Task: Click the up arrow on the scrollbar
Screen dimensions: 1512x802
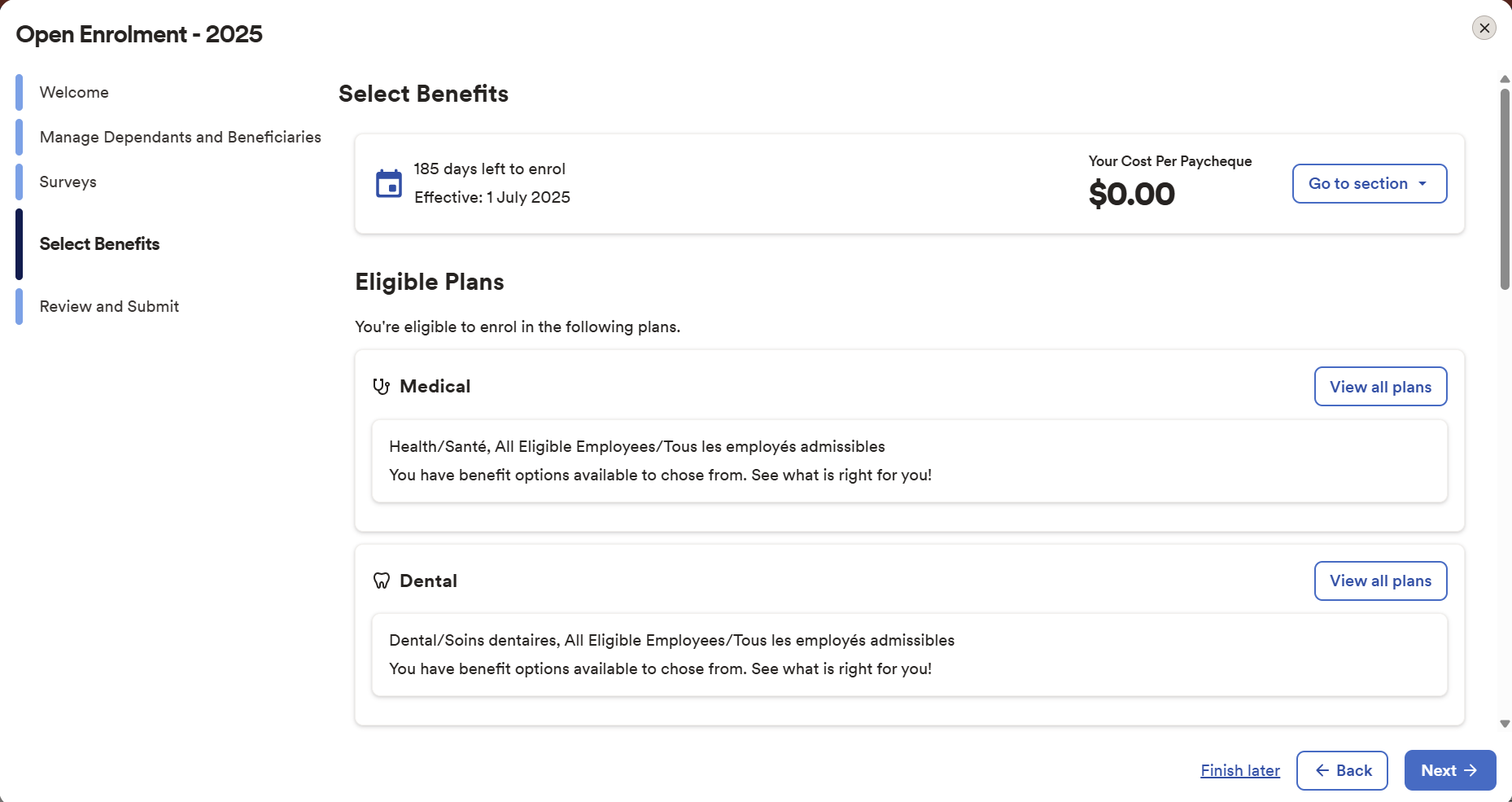Action: pyautogui.click(x=1505, y=78)
